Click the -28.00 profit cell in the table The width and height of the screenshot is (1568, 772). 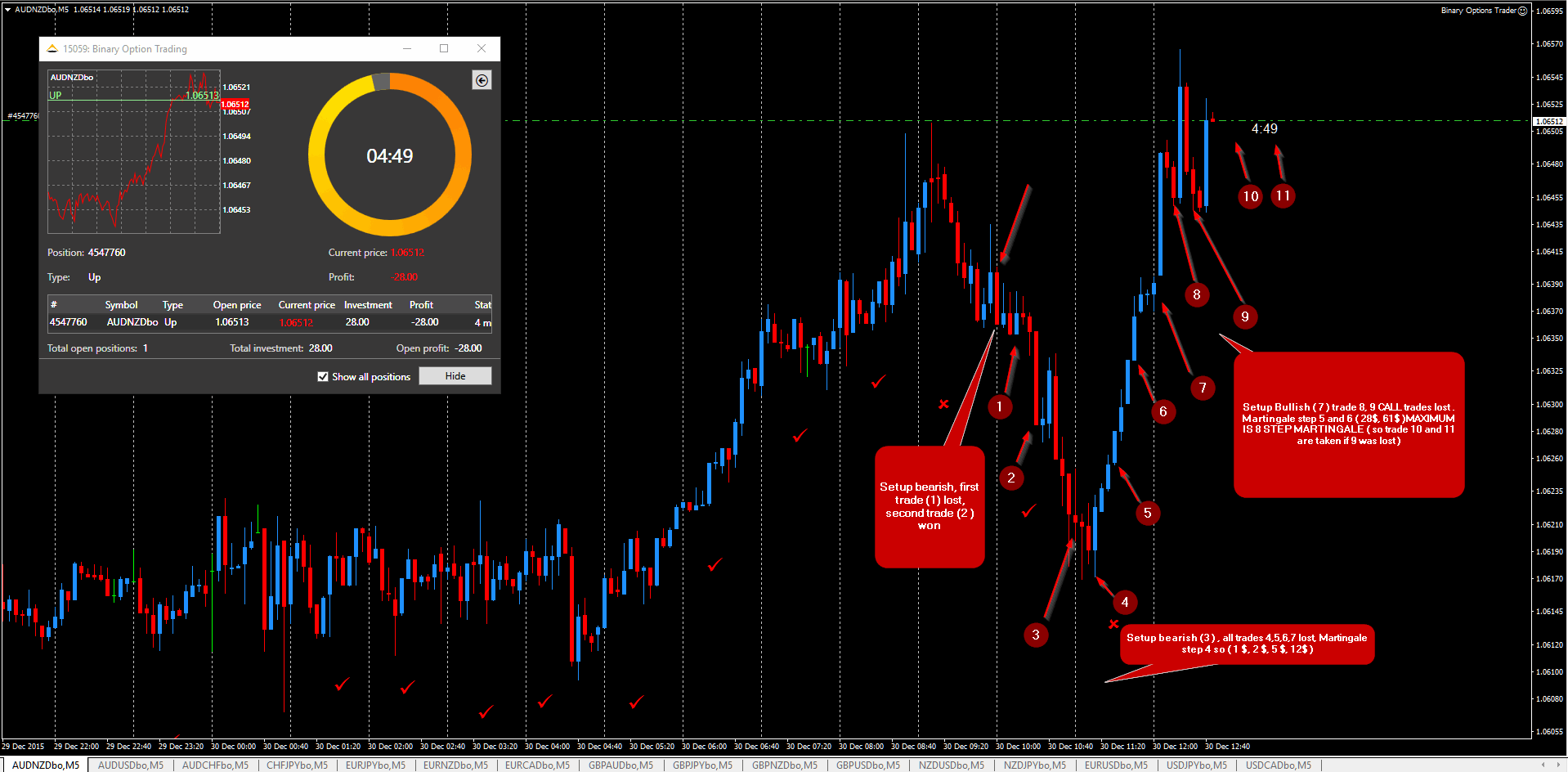coord(424,322)
